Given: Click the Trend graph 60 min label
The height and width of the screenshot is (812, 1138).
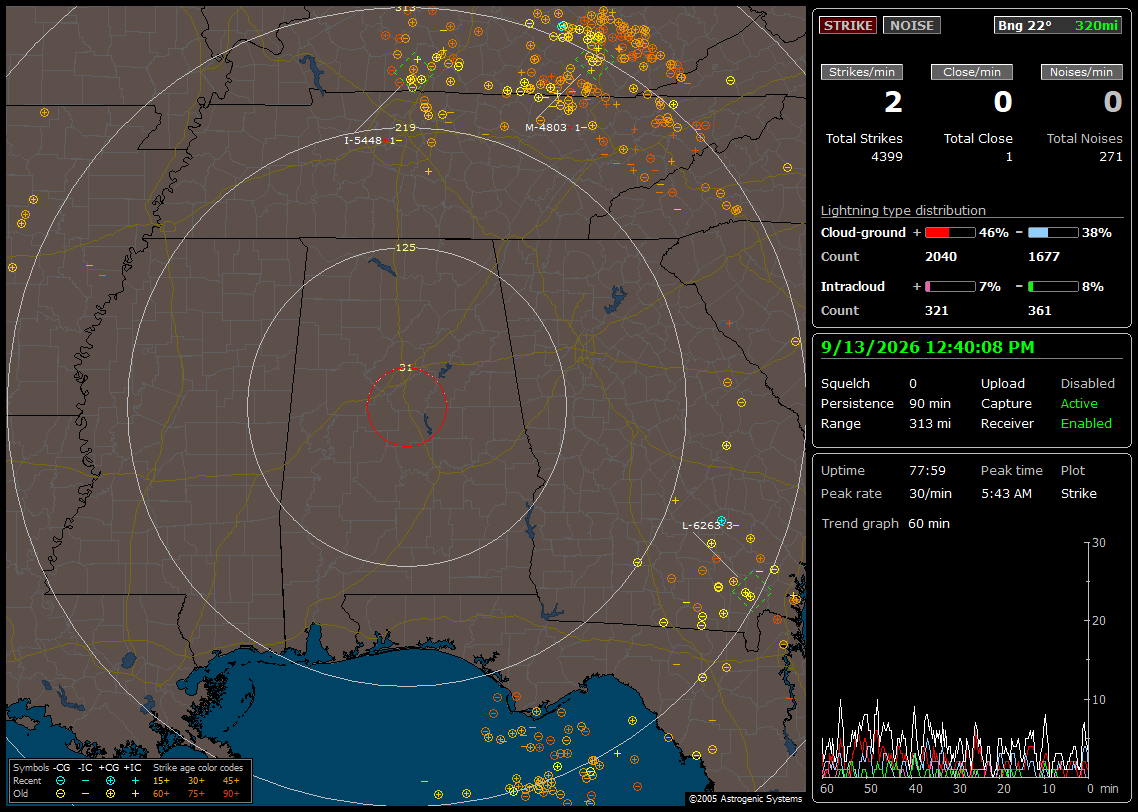Looking at the screenshot, I should click(x=885, y=523).
